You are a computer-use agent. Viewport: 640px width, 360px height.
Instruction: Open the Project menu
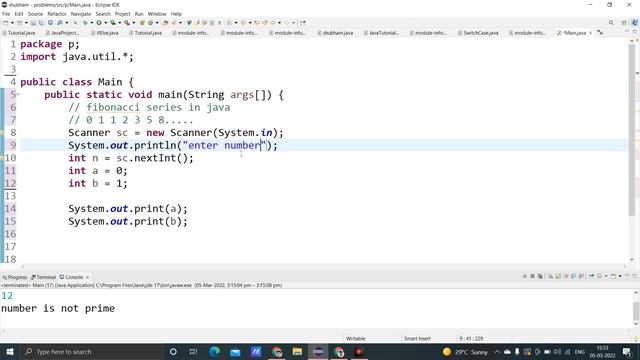[x=122, y=14]
